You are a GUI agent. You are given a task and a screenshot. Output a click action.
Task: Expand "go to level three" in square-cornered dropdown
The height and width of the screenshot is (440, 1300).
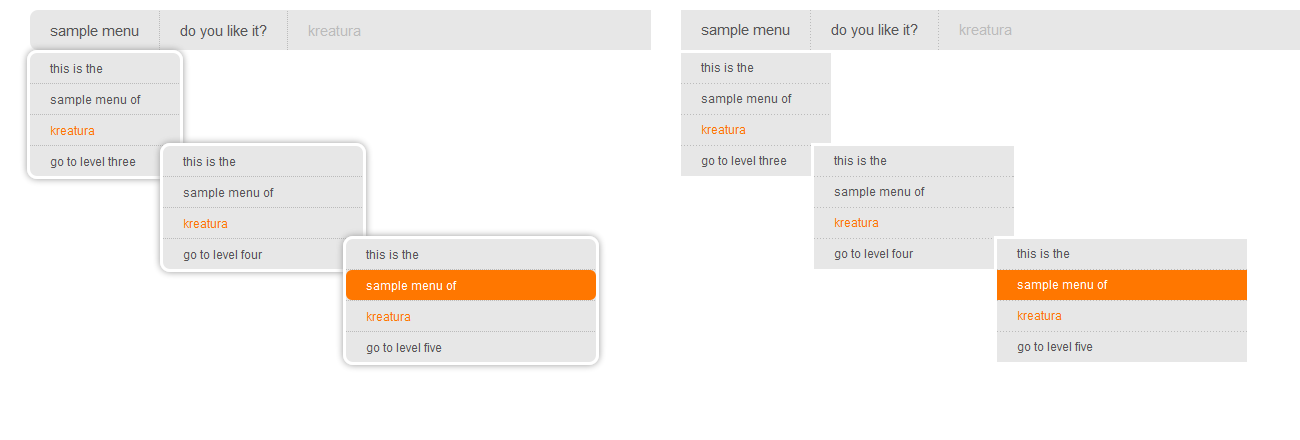pyautogui.click(x=744, y=161)
